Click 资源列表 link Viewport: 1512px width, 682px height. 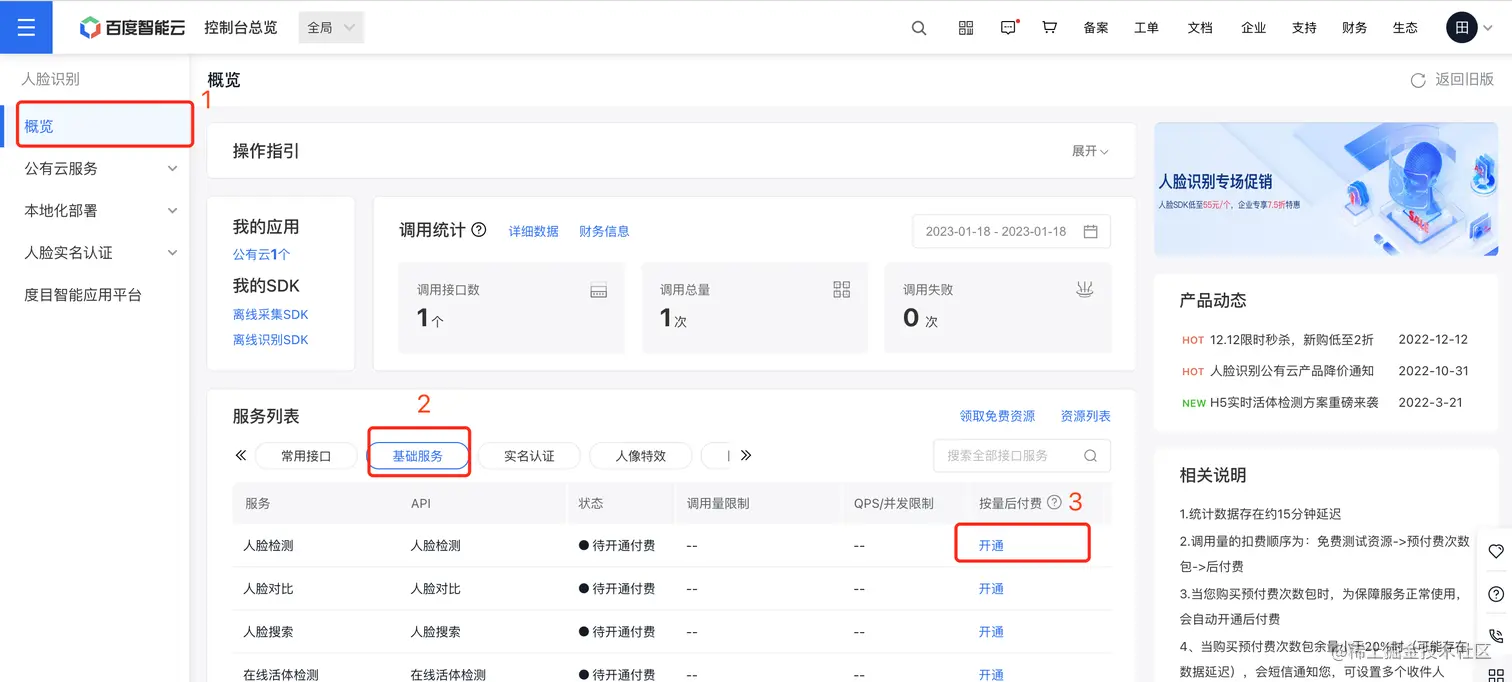1086,416
